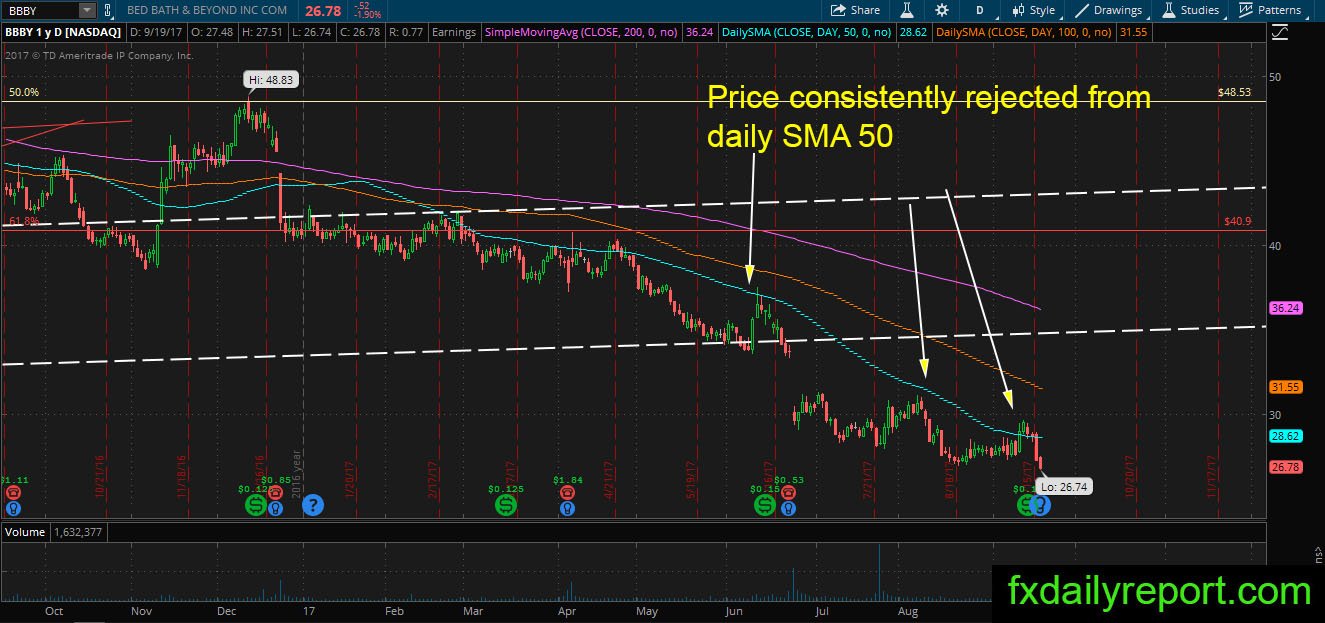Click the green dividend icon near December
The height and width of the screenshot is (623, 1325).
tap(255, 506)
